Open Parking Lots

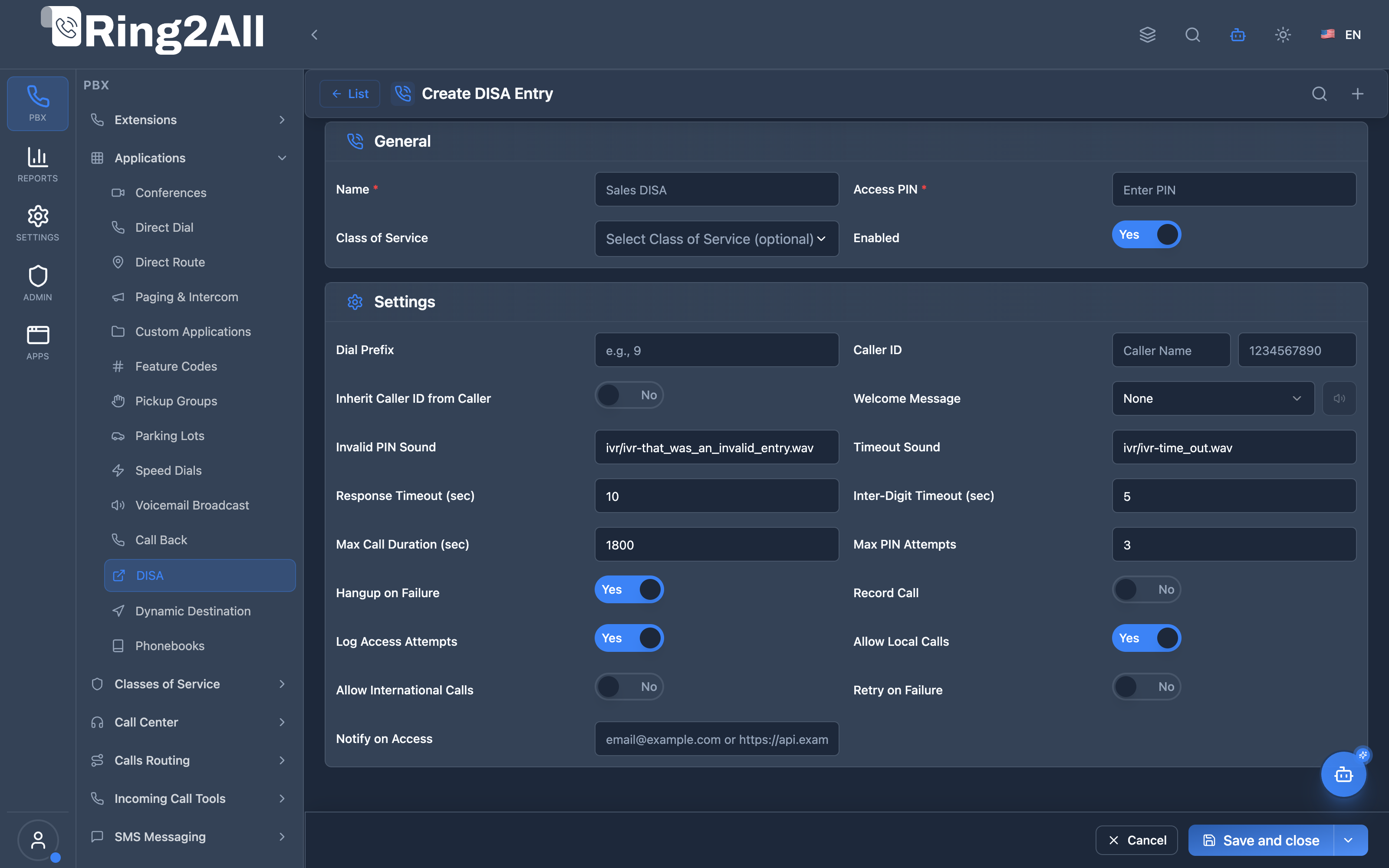tap(200, 436)
